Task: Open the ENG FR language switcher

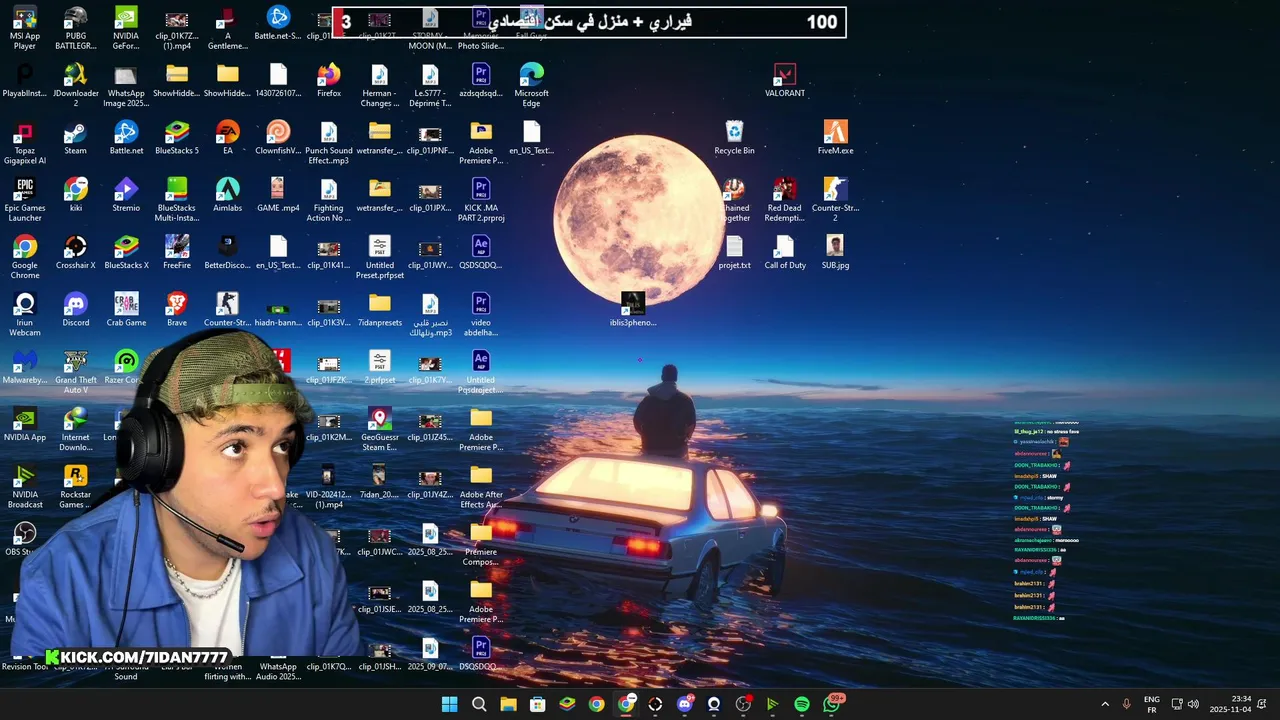Action: [1152, 704]
